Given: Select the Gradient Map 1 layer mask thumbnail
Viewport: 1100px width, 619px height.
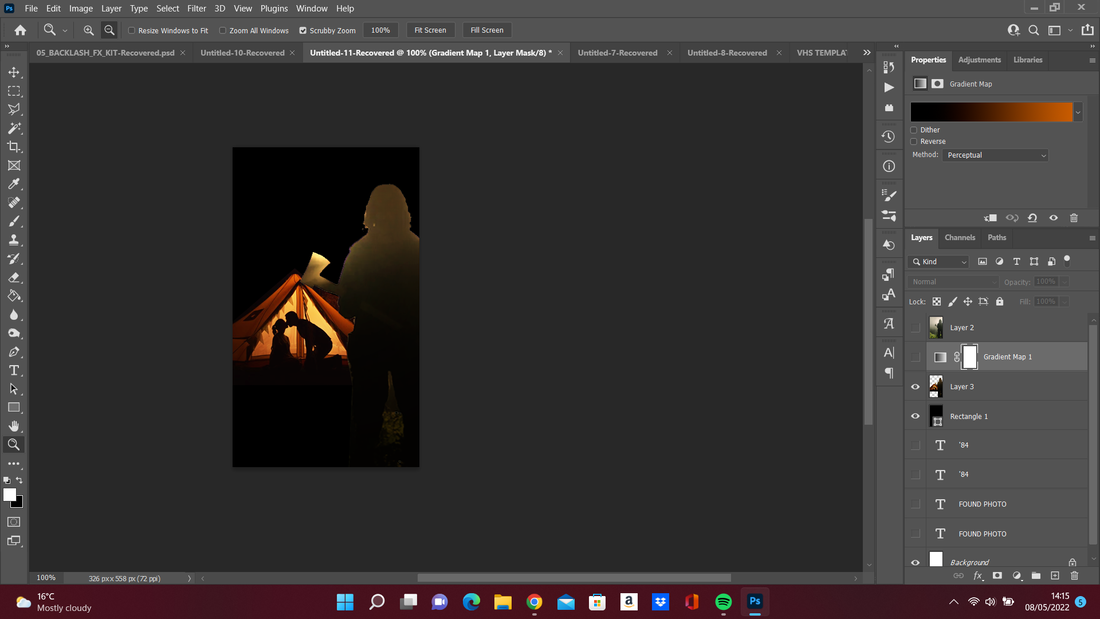Looking at the screenshot, I should pos(970,357).
